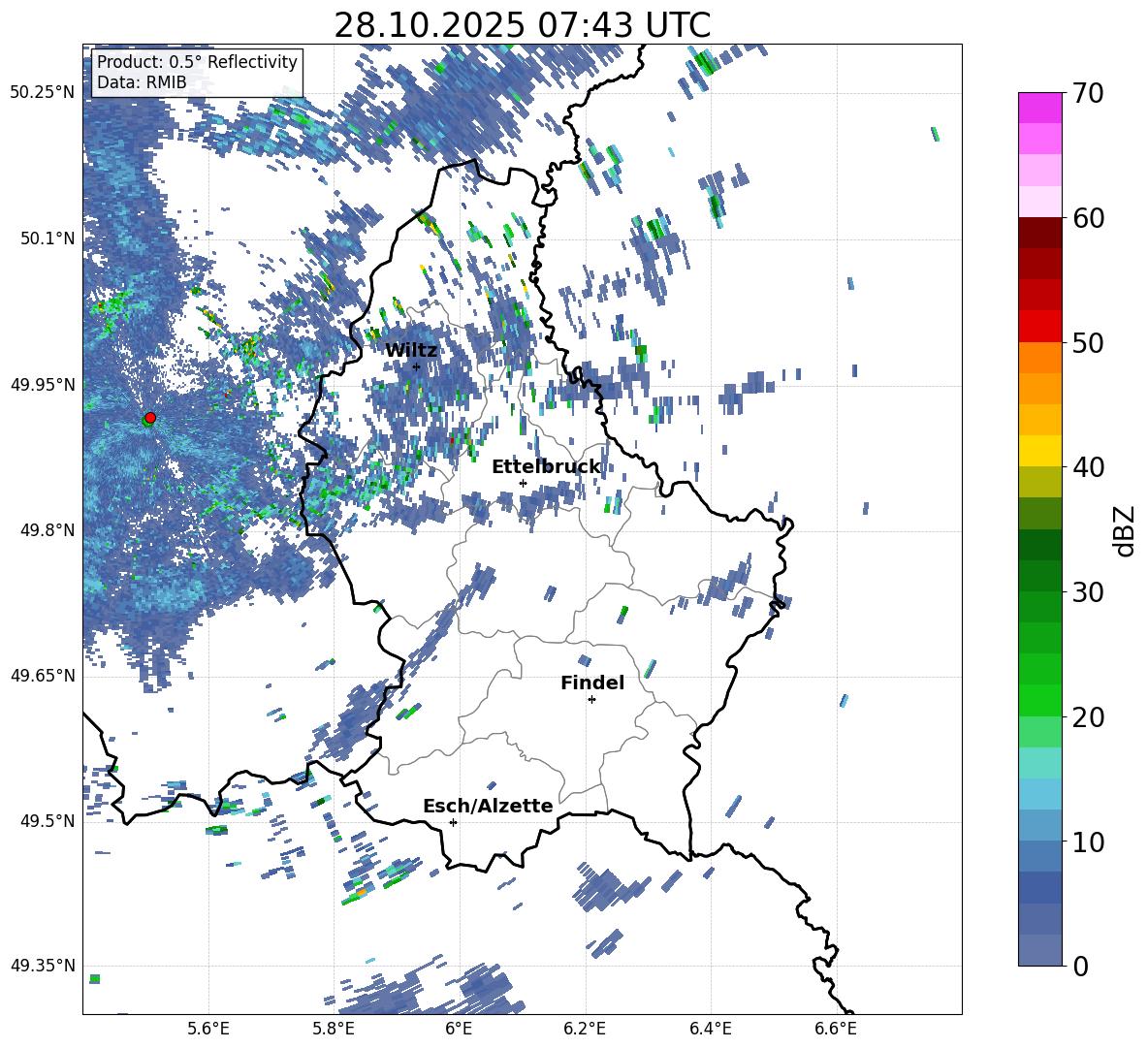Screen dimensions: 1148x1048
Task: Select the Ettelbruck city label
Action: (546, 467)
